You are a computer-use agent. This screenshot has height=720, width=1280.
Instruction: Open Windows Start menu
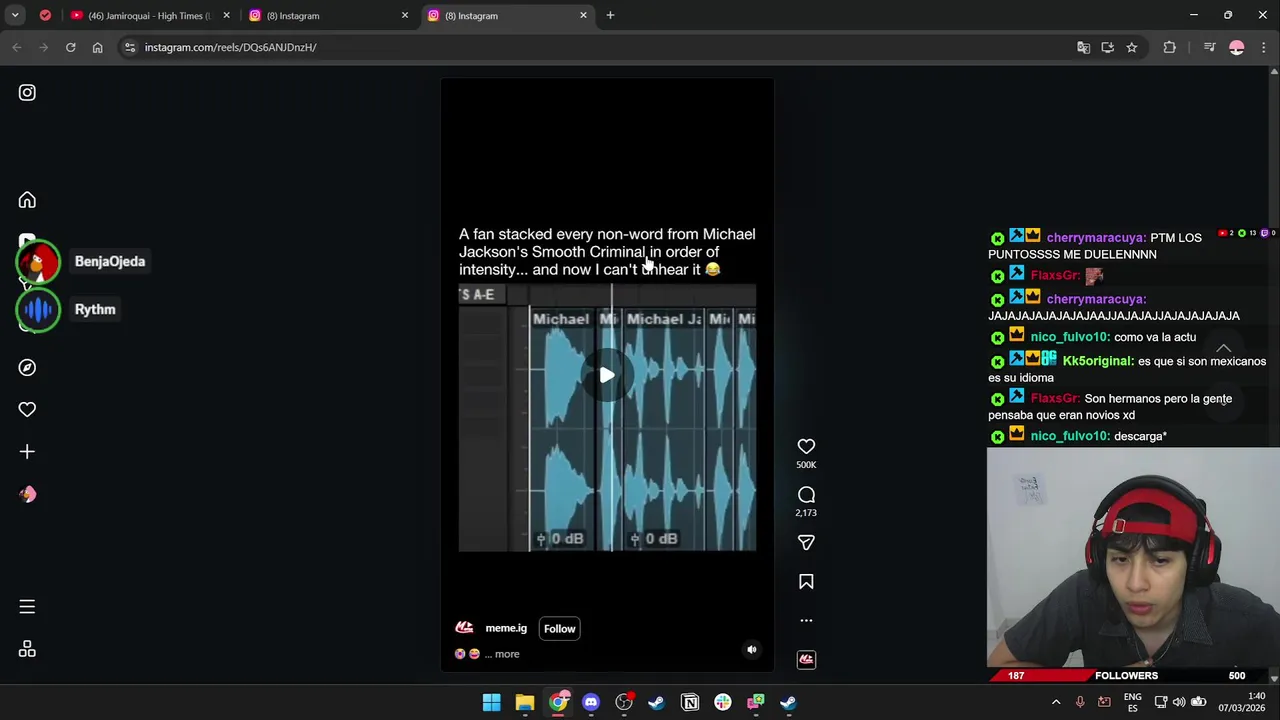(x=492, y=702)
